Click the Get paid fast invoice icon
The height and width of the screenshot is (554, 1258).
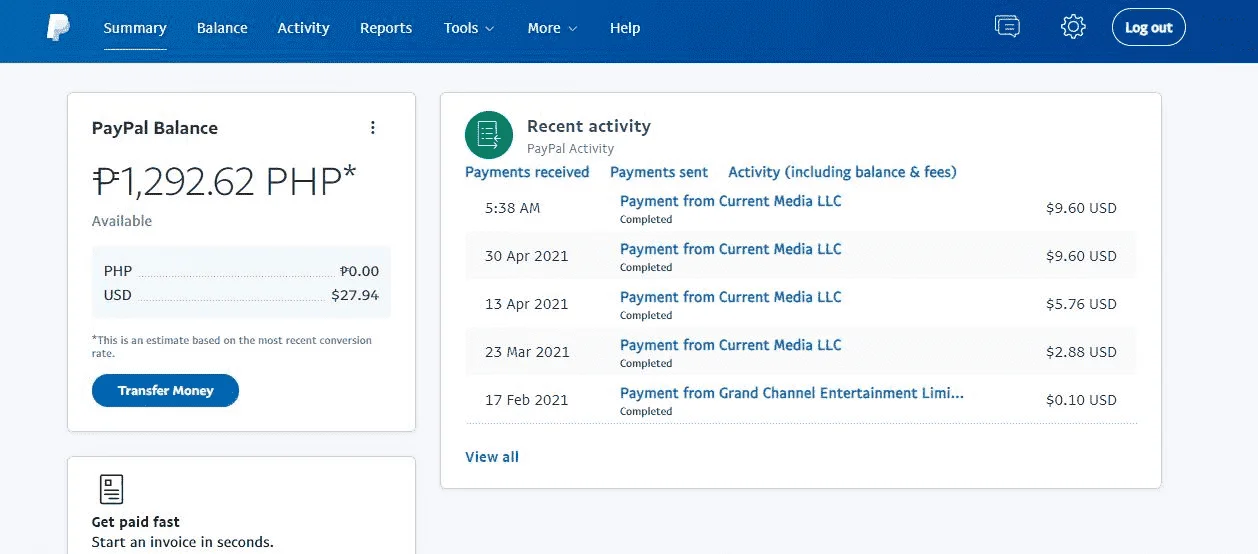(x=112, y=489)
